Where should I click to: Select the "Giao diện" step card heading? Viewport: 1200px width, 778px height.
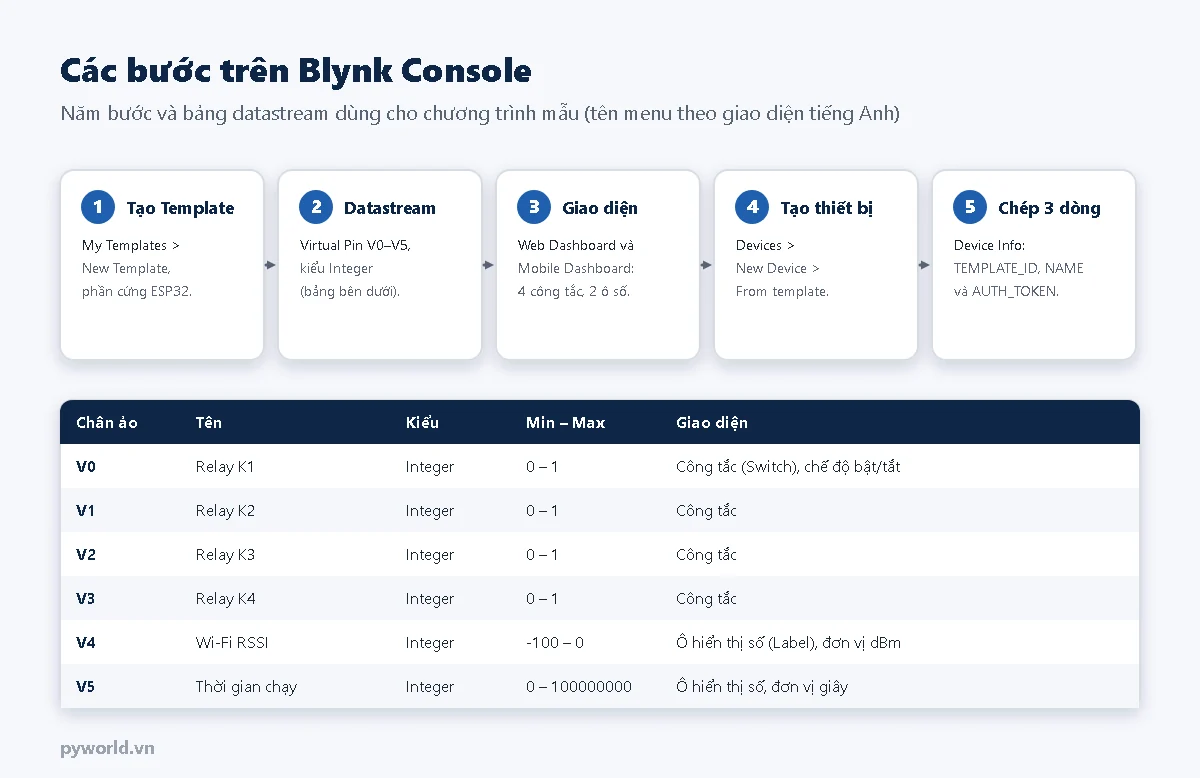coord(600,208)
